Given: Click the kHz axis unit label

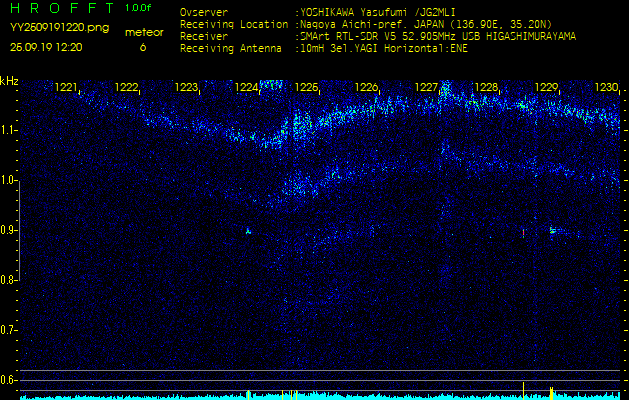Looking at the screenshot, I should coord(9,81).
